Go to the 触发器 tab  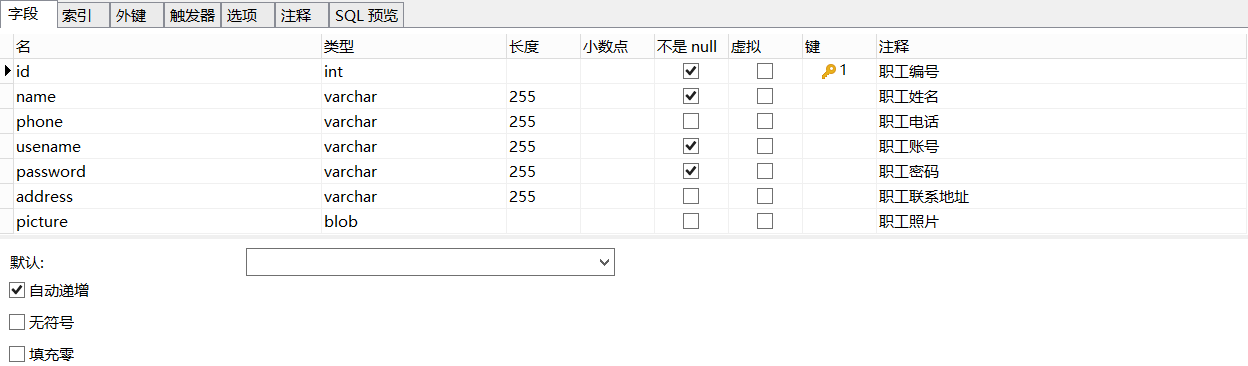pyautogui.click(x=191, y=15)
